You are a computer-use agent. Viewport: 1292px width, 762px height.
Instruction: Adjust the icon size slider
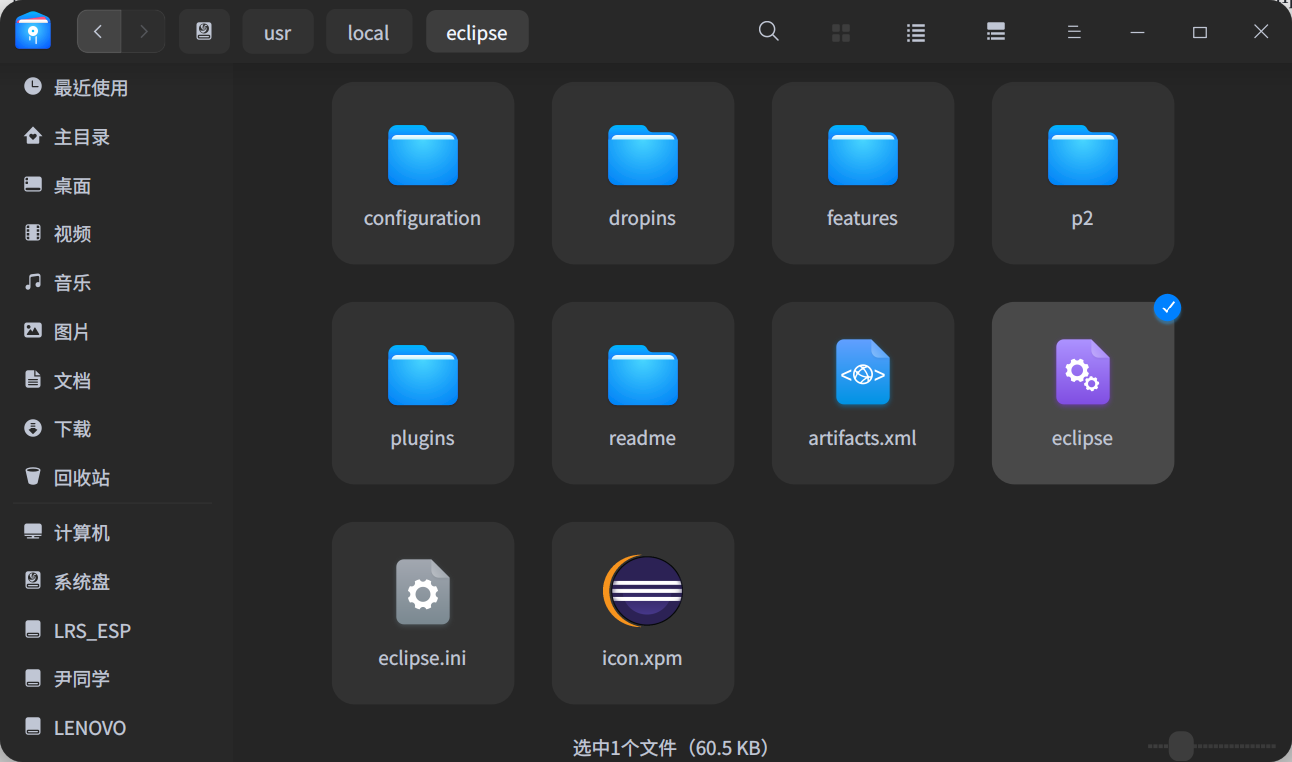(x=1181, y=746)
